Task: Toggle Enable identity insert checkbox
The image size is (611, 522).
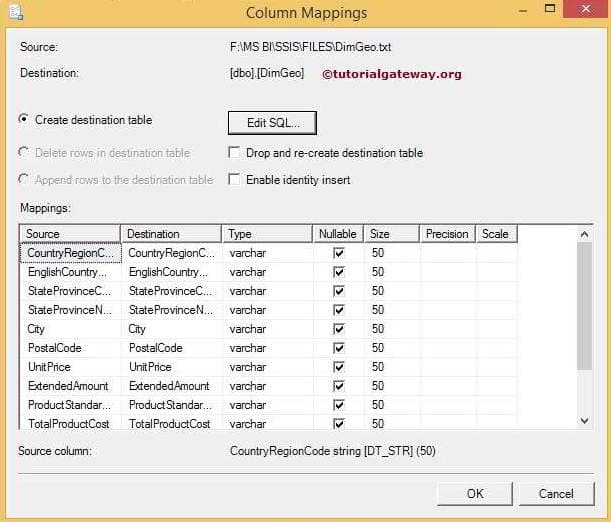Action: pos(234,180)
